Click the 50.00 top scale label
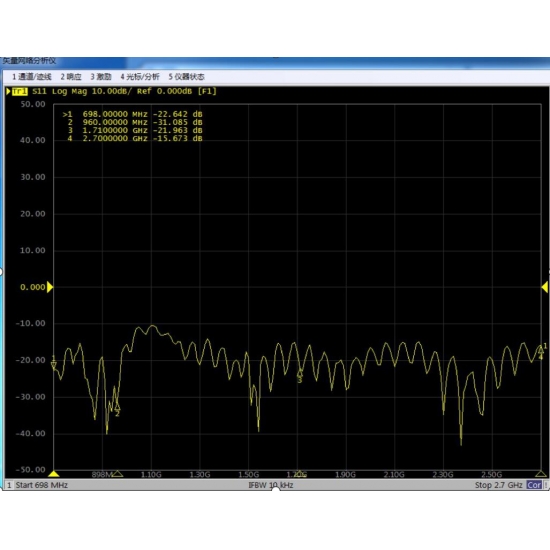Image resolution: width=550 pixels, height=550 pixels. coord(33,104)
